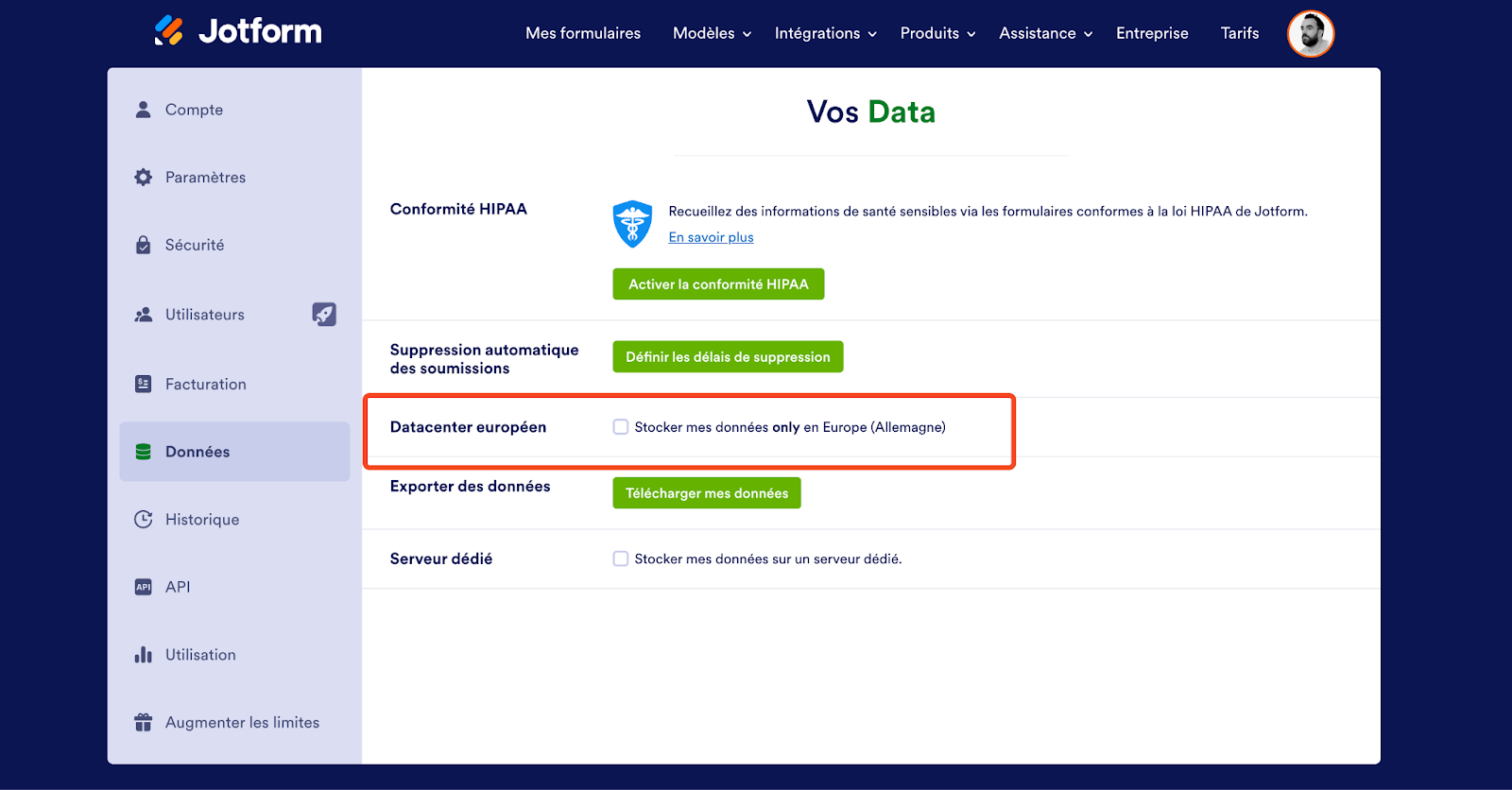Go to the Paramètres sidebar section
Screen dimensions: 1512x790
pyautogui.click(x=234, y=178)
